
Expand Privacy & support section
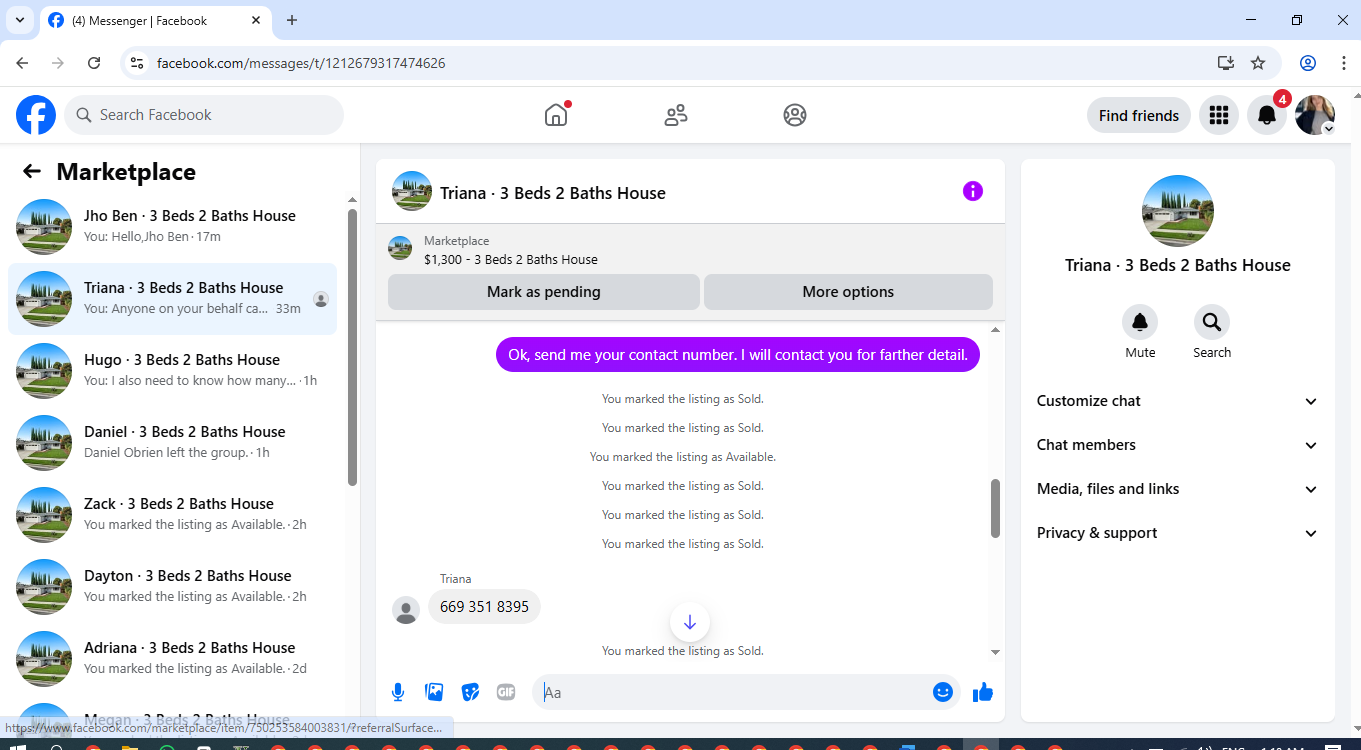point(1178,533)
